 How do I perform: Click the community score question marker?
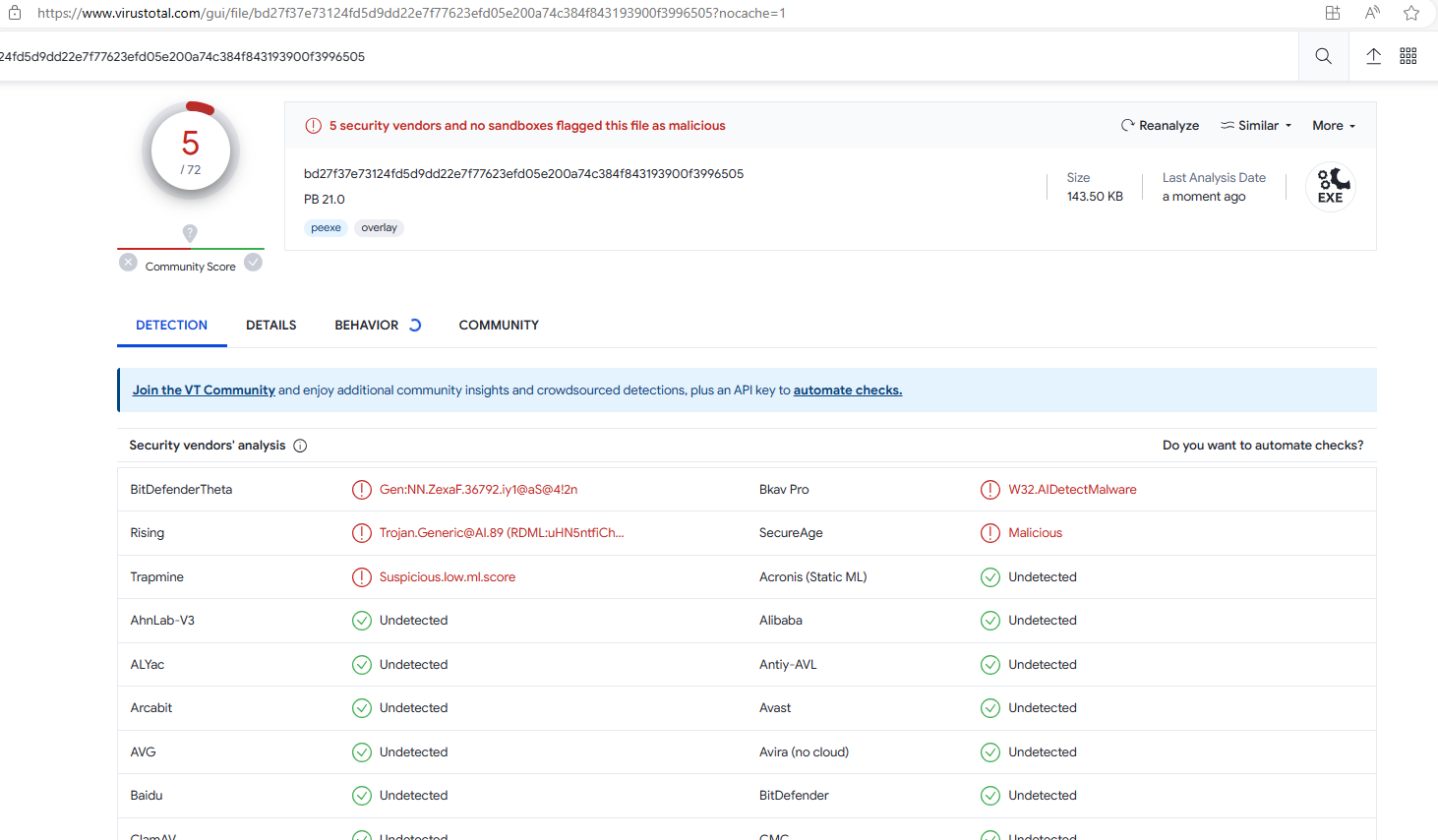[190, 232]
